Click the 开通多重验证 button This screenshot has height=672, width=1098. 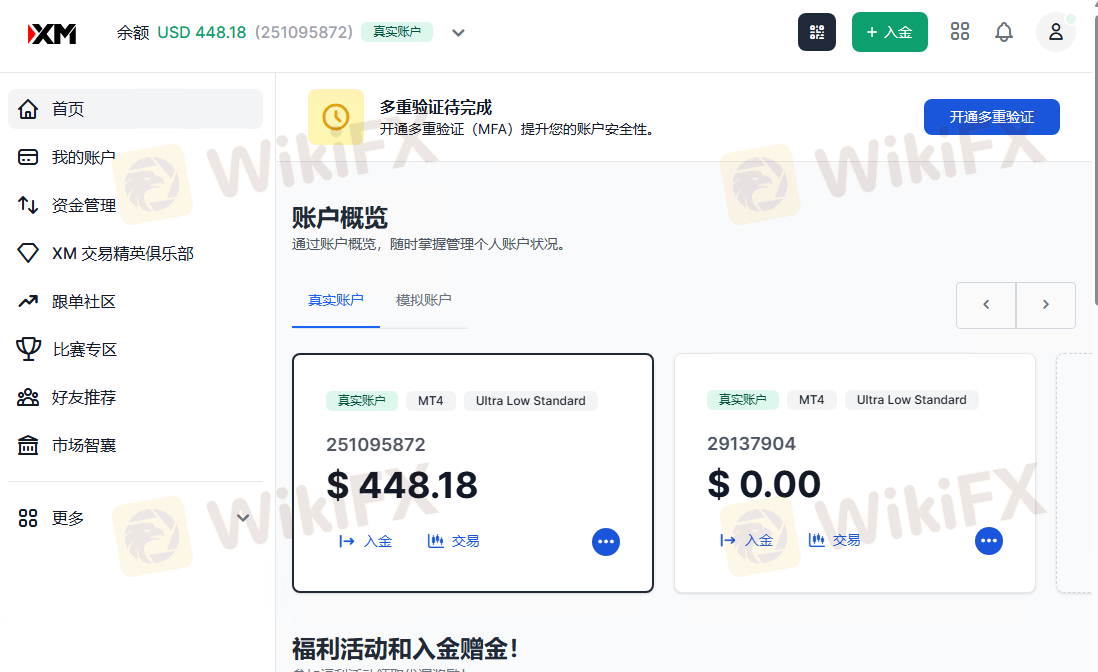(x=992, y=117)
